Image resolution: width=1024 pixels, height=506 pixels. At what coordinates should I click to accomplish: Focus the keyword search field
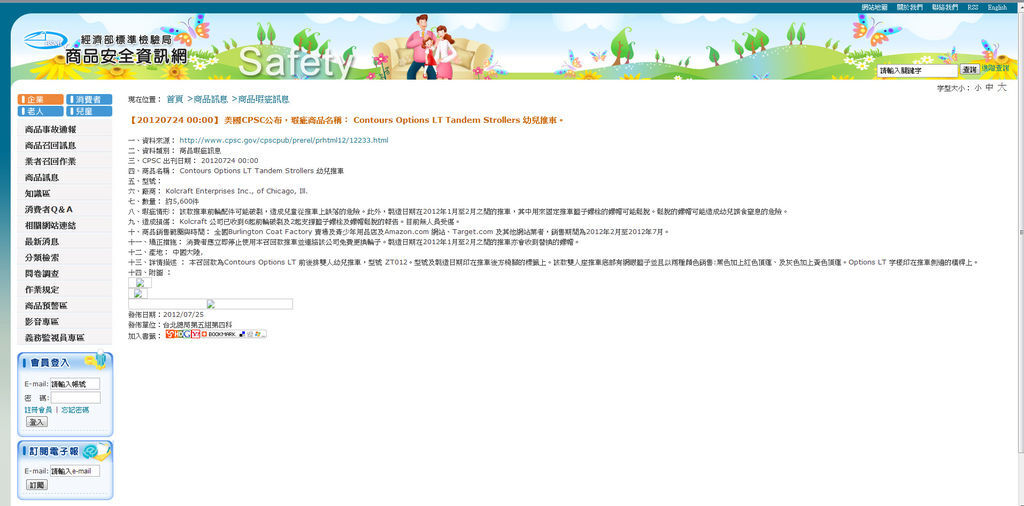pyautogui.click(x=918, y=70)
